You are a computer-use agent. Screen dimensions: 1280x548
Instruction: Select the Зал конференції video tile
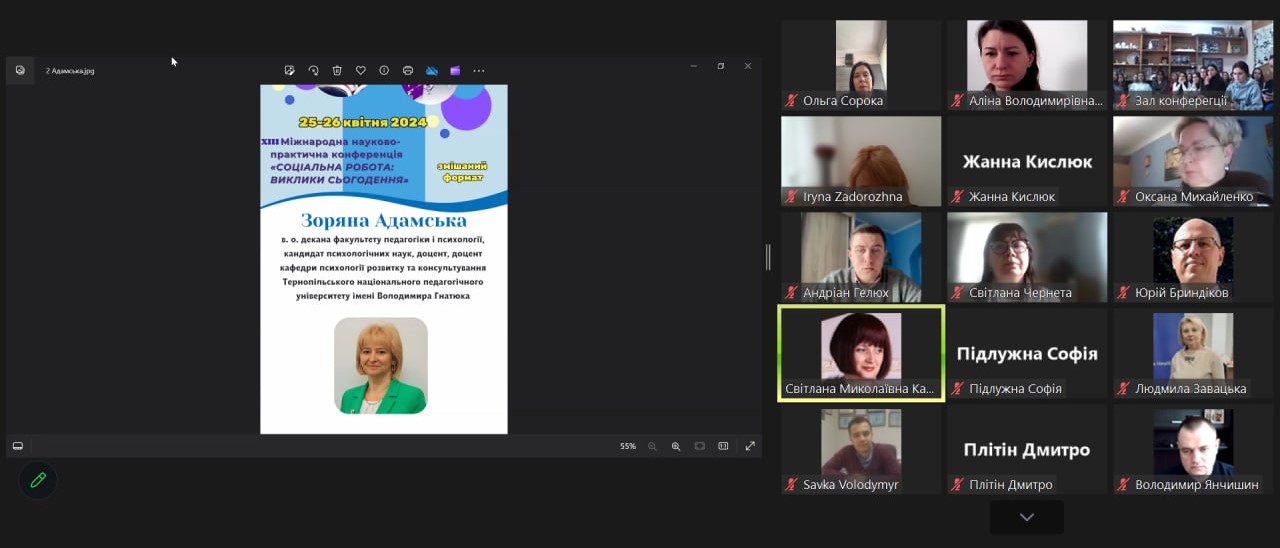[1192, 65]
